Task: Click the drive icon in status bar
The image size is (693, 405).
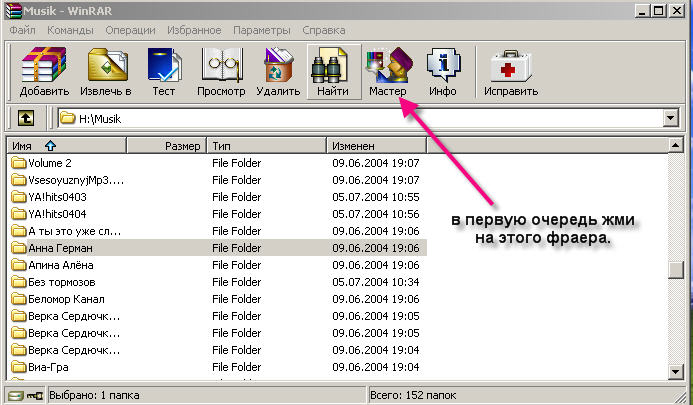Action: point(15,395)
